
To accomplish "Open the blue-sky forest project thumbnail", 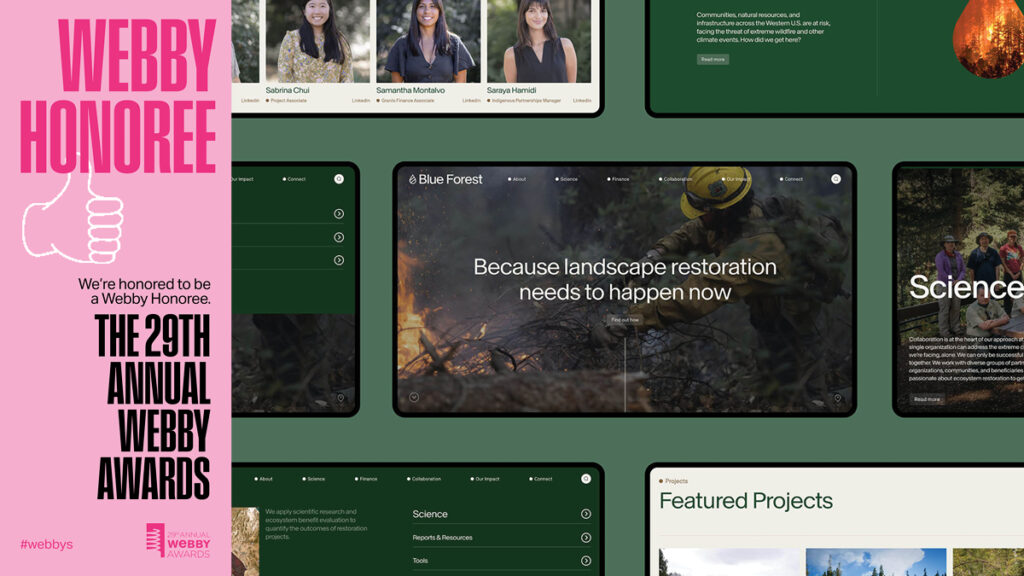I will pyautogui.click(x=876, y=562).
